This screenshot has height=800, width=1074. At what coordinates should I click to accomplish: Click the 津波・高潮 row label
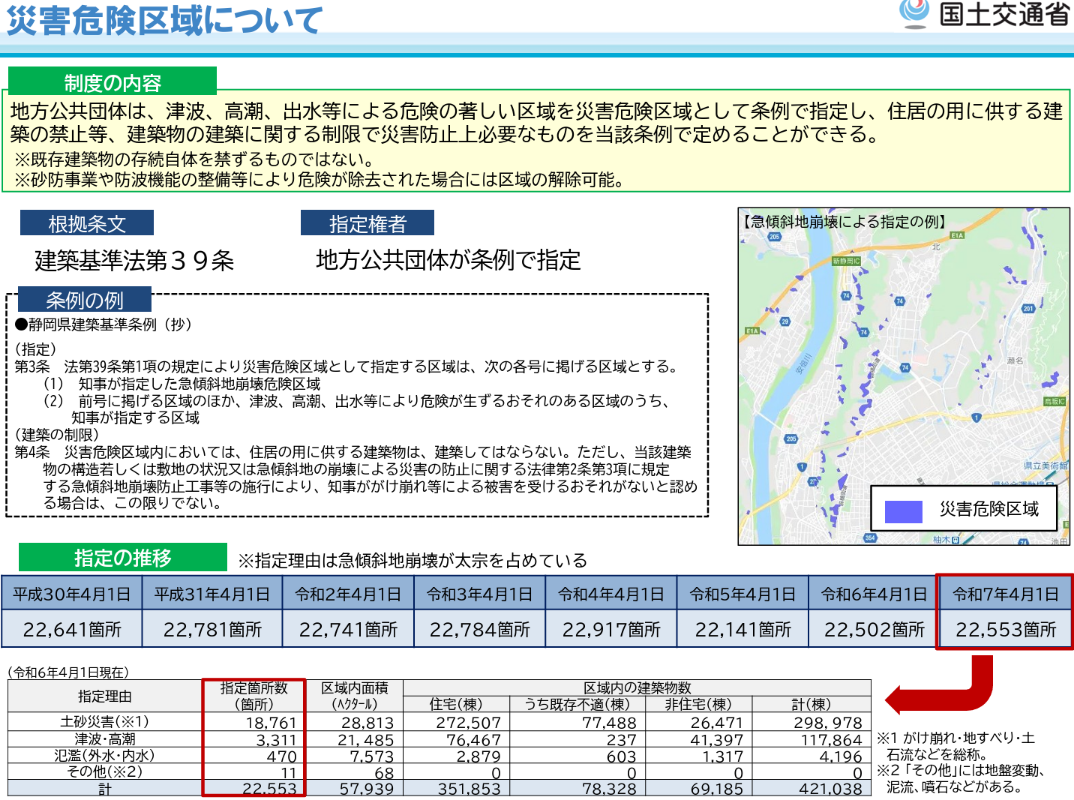coord(104,739)
